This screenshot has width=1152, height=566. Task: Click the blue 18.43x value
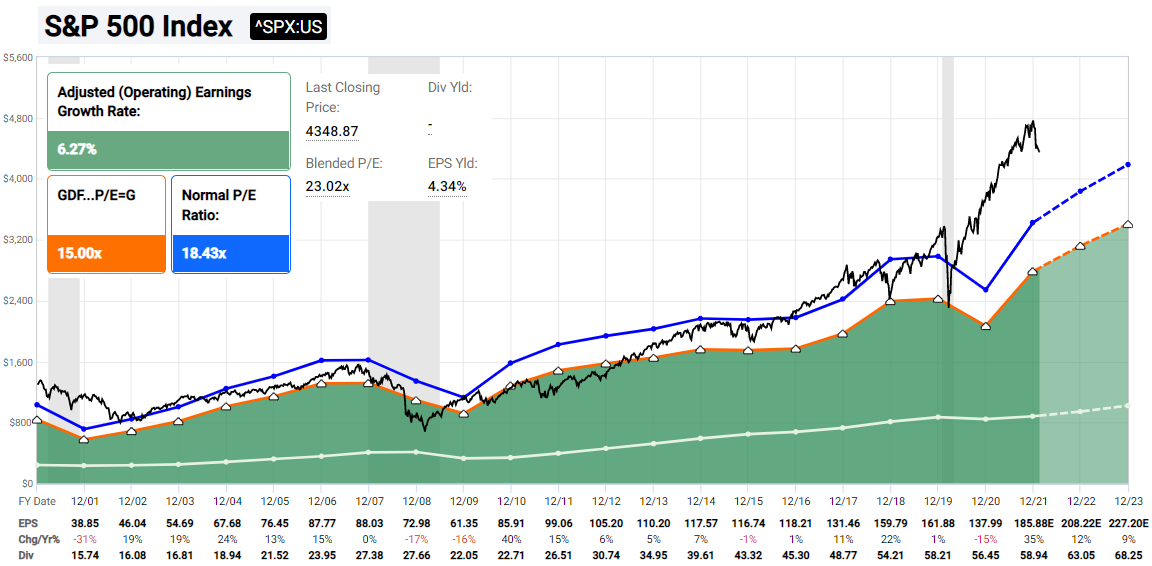tap(204, 254)
